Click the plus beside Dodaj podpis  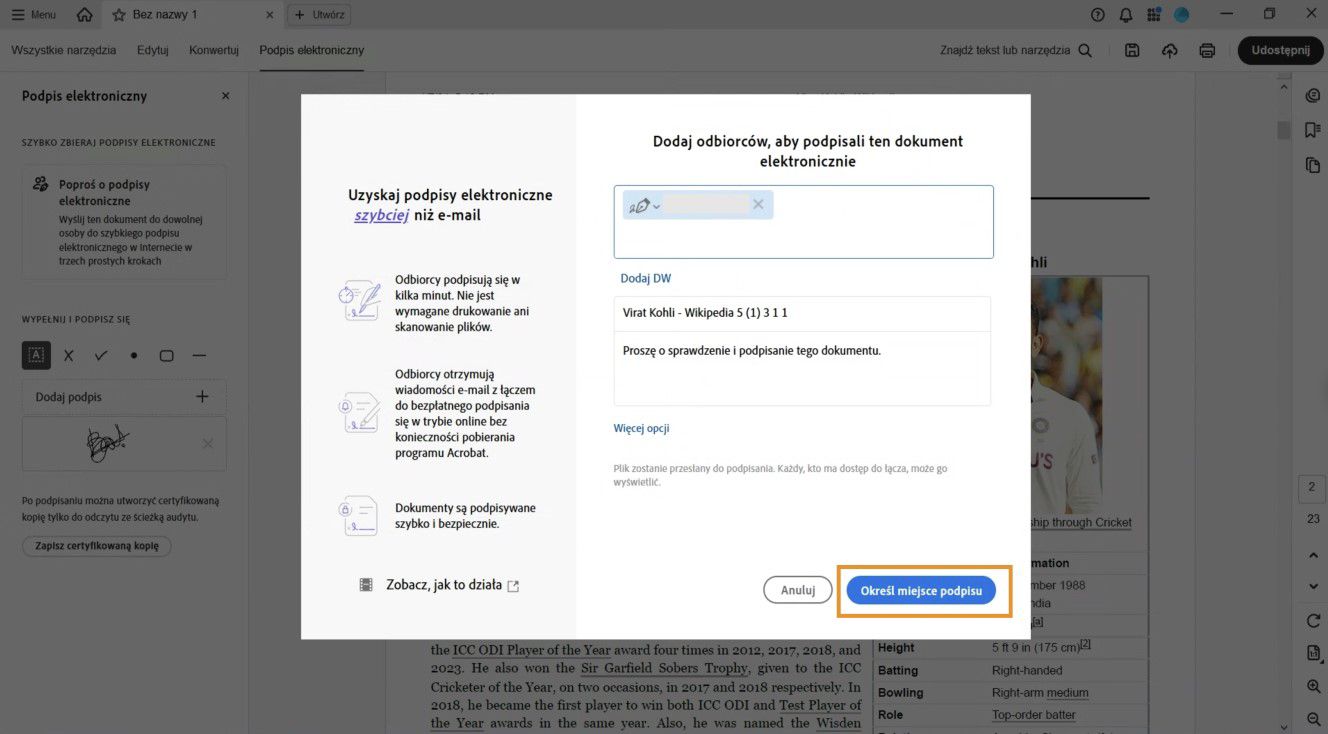202,397
